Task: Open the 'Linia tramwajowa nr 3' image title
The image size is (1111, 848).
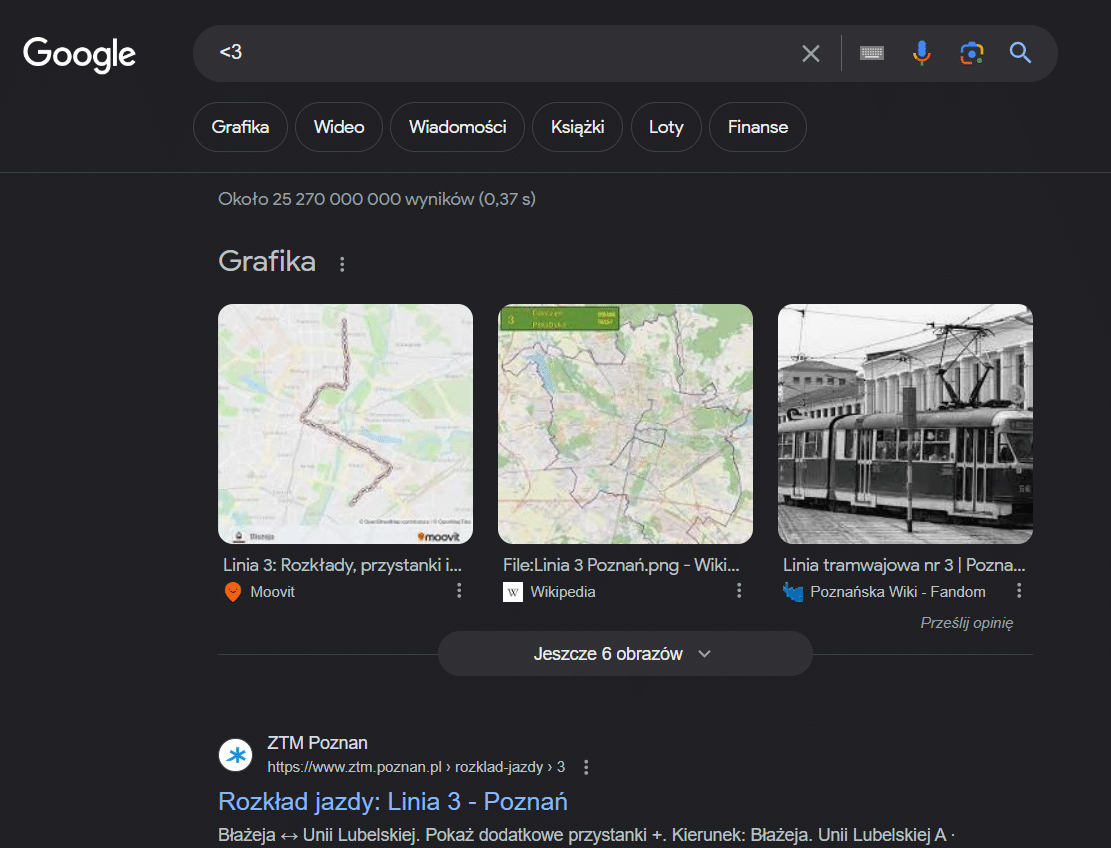Action: click(904, 565)
